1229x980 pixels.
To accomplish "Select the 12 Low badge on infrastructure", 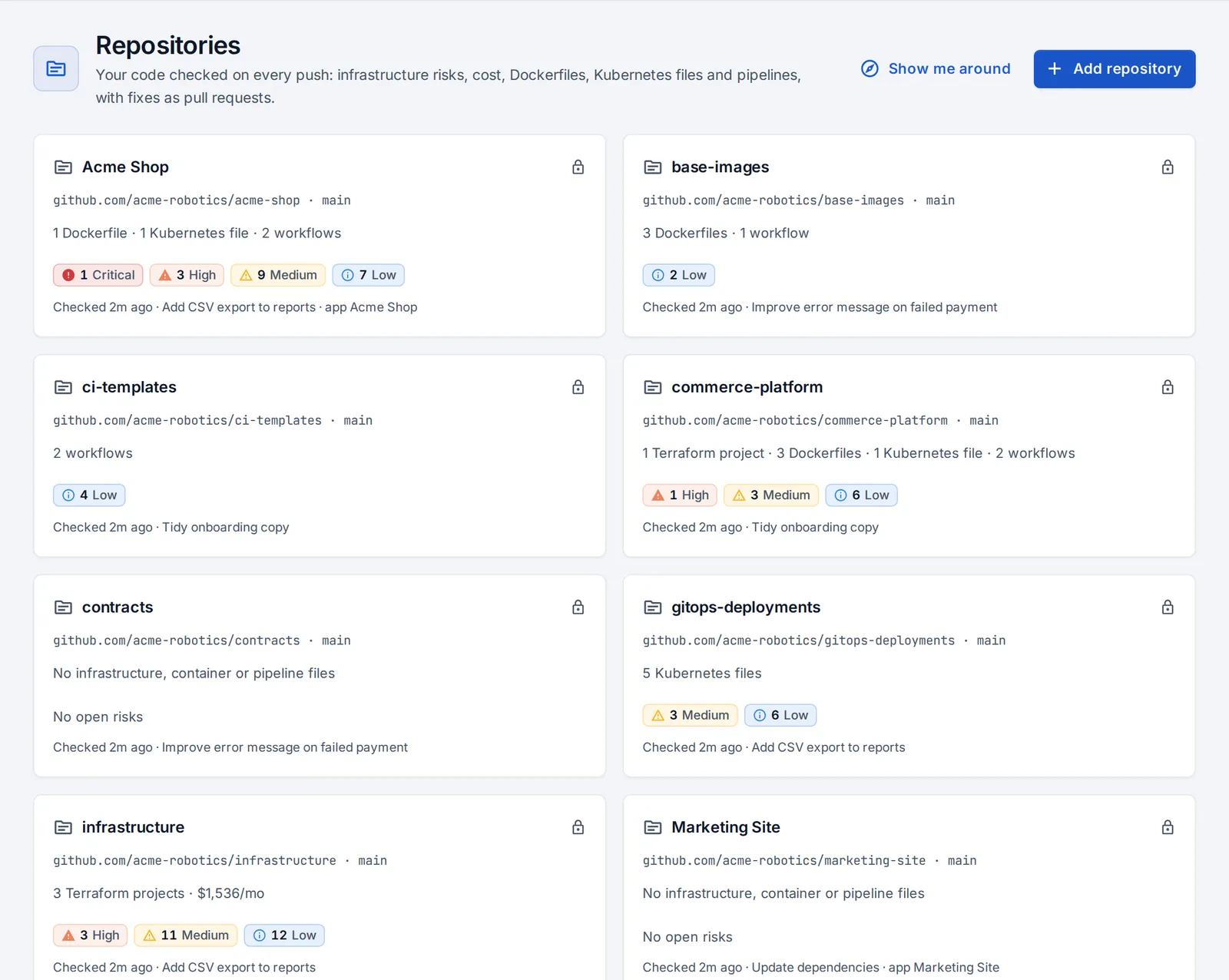I will coord(284,935).
